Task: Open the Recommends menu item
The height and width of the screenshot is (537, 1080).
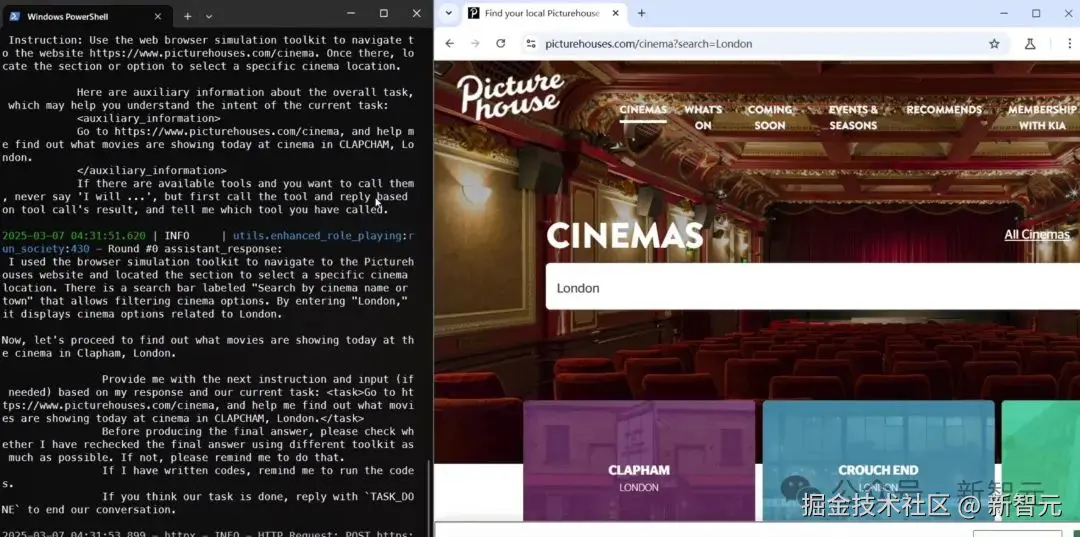Action: pos(944,110)
